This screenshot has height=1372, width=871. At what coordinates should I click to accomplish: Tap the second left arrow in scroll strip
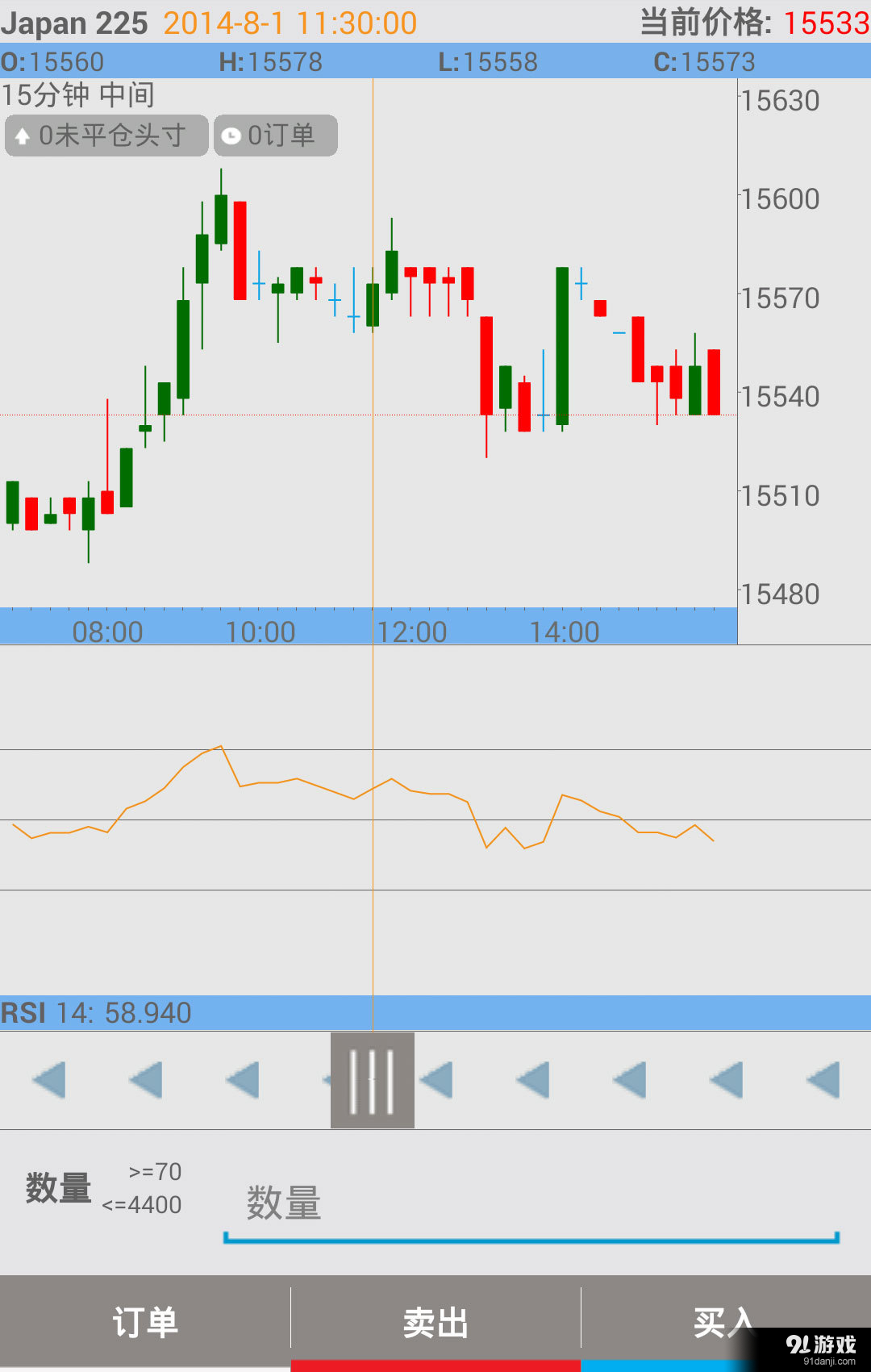click(x=145, y=1080)
